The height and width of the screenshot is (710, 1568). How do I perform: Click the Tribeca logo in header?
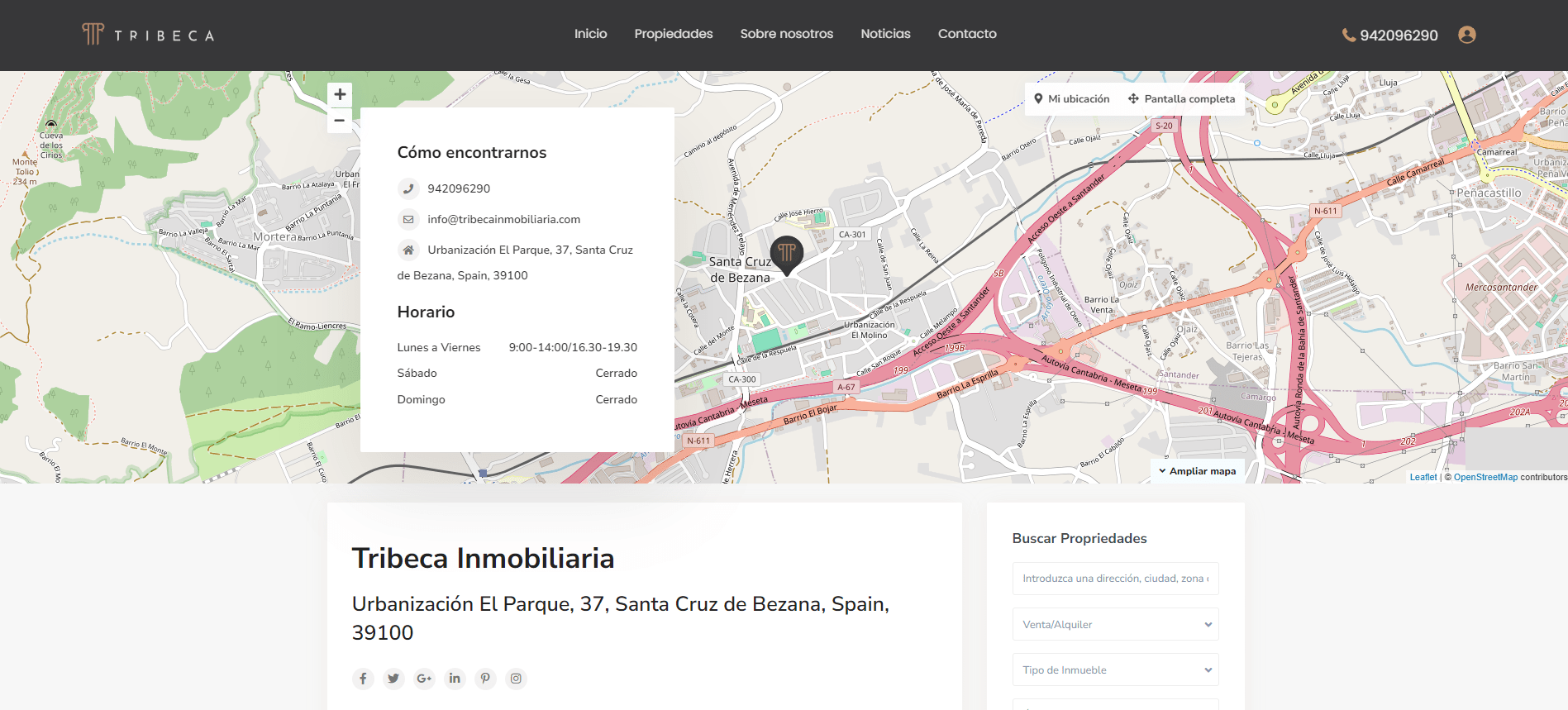point(149,35)
